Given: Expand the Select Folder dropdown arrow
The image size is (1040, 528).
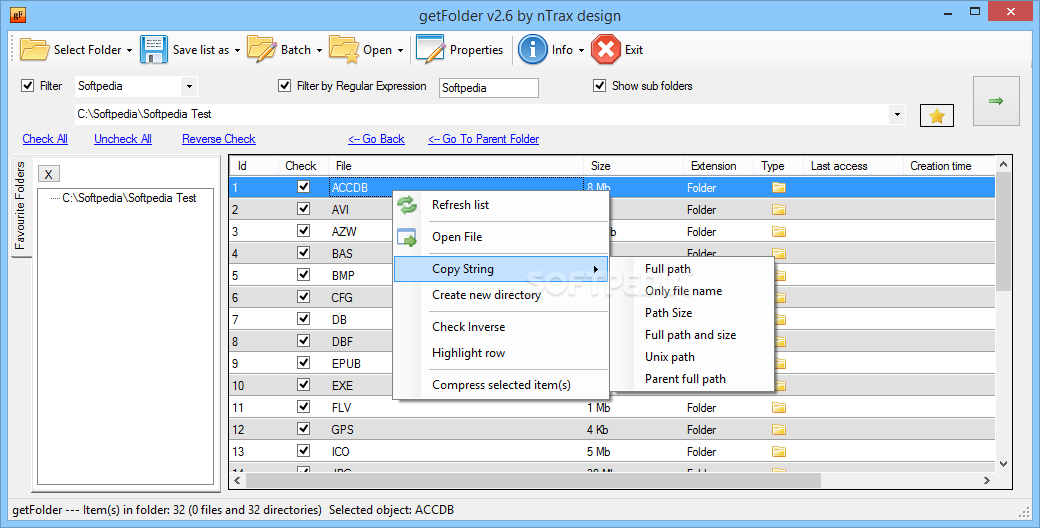Looking at the screenshot, I should [129, 50].
